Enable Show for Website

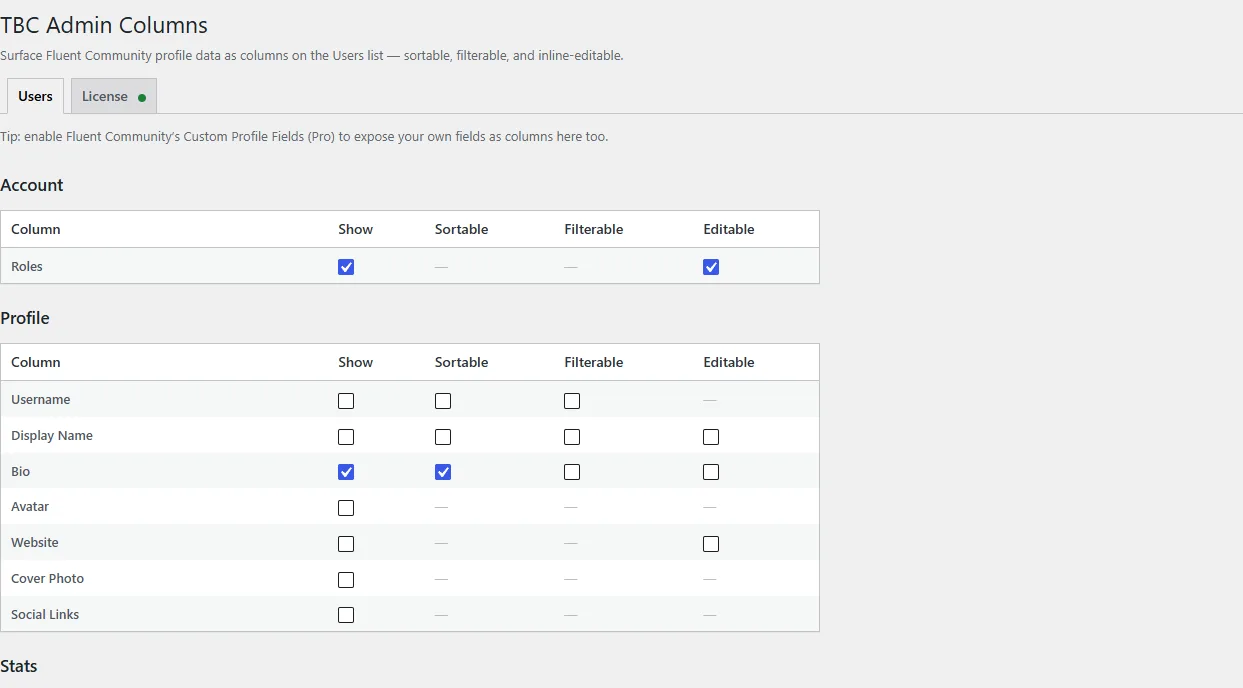click(x=346, y=544)
